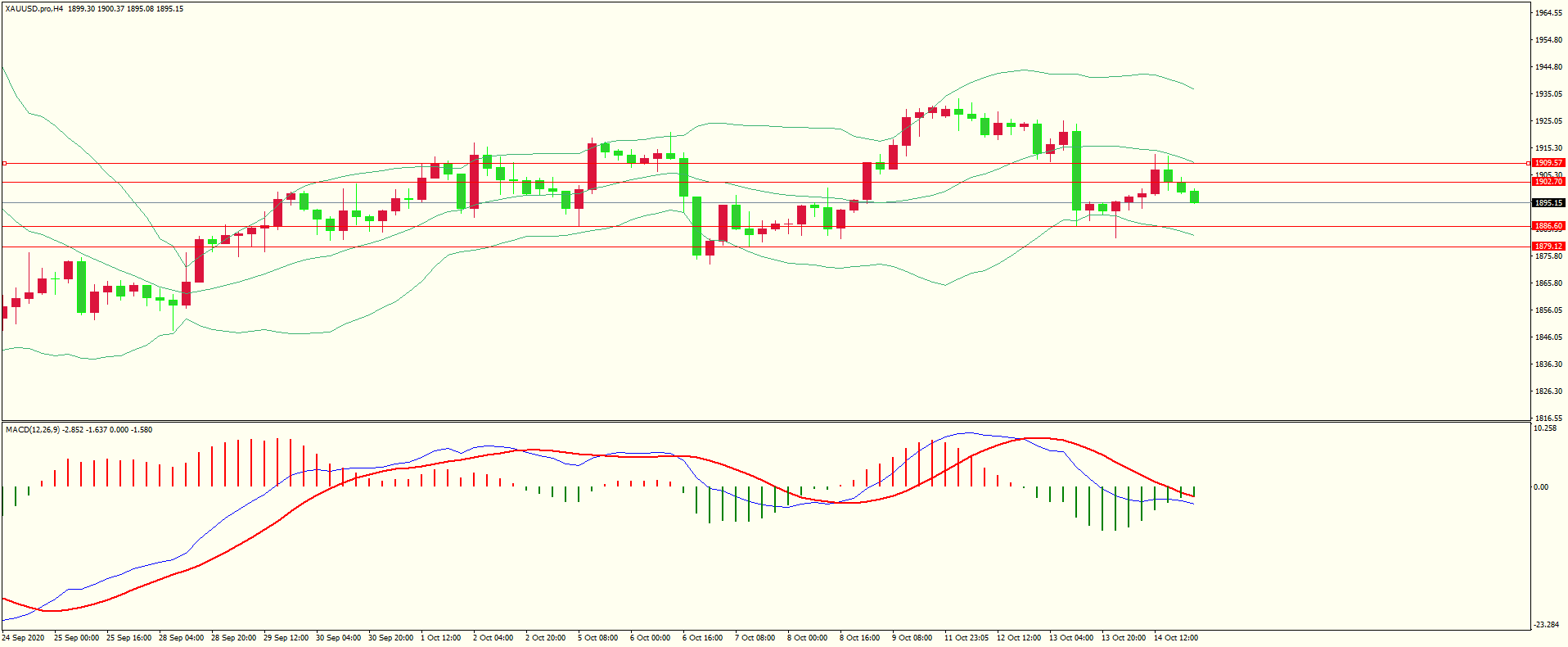Image resolution: width=1568 pixels, height=647 pixels.
Task: Click the 1816.55 value on price scale
Action: pyautogui.click(x=1548, y=418)
